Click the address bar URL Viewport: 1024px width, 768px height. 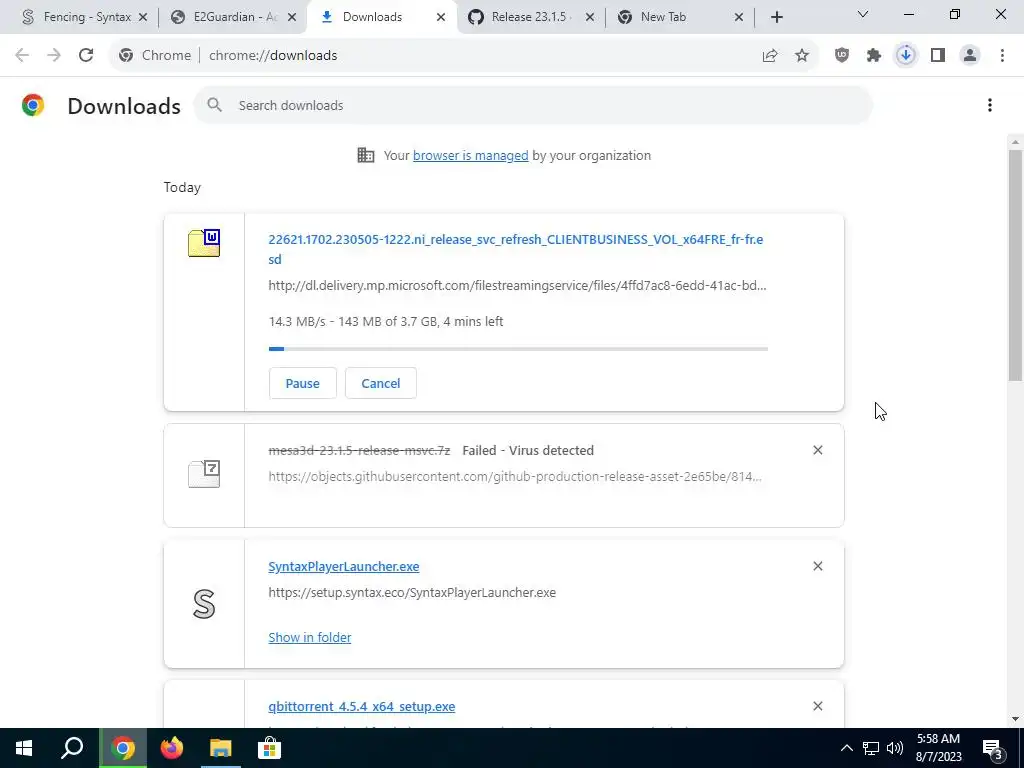(x=273, y=56)
